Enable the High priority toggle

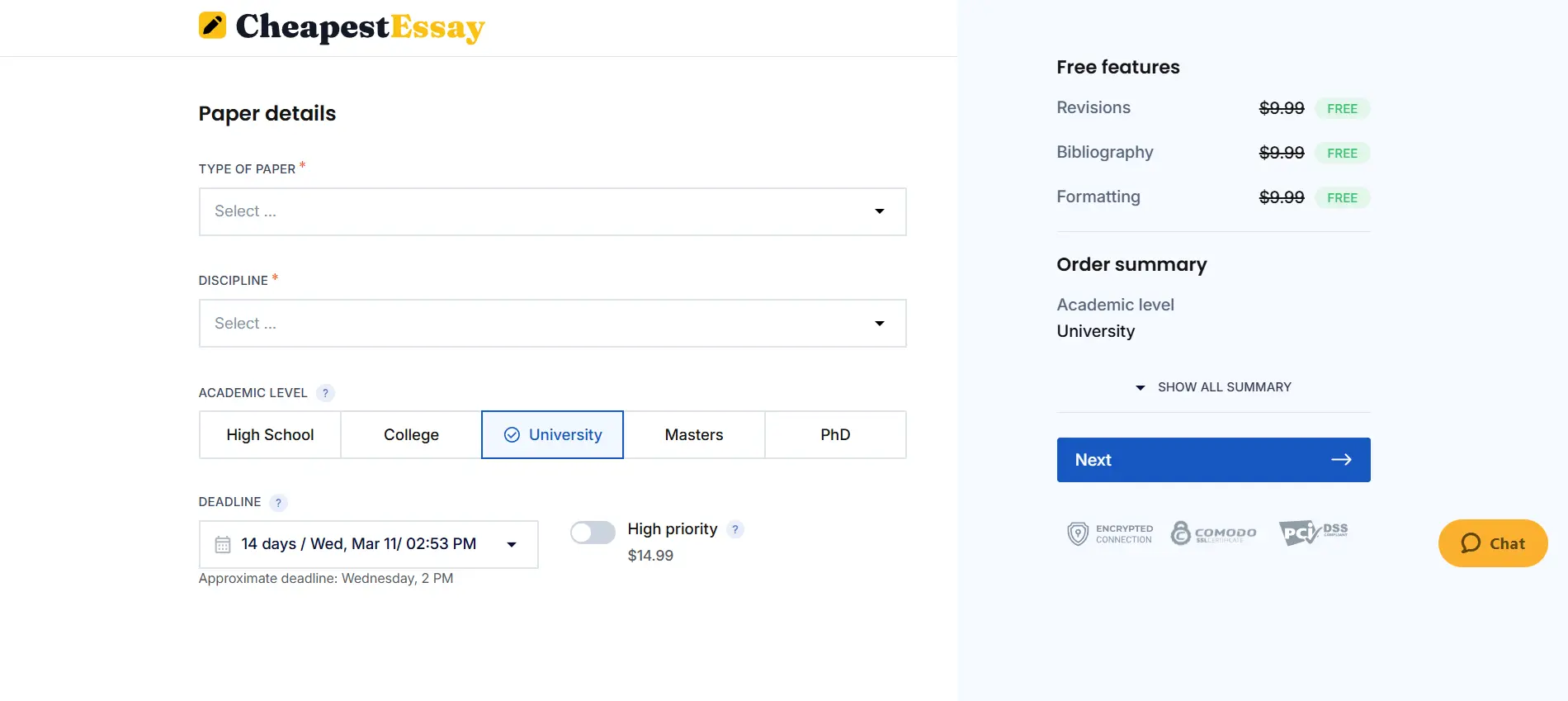(593, 533)
